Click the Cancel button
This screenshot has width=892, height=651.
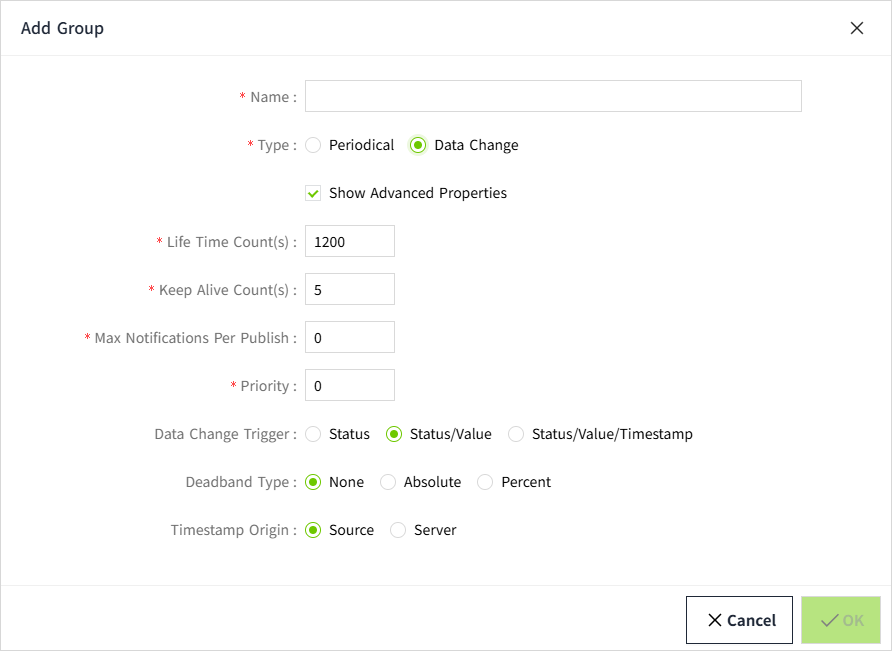739,620
